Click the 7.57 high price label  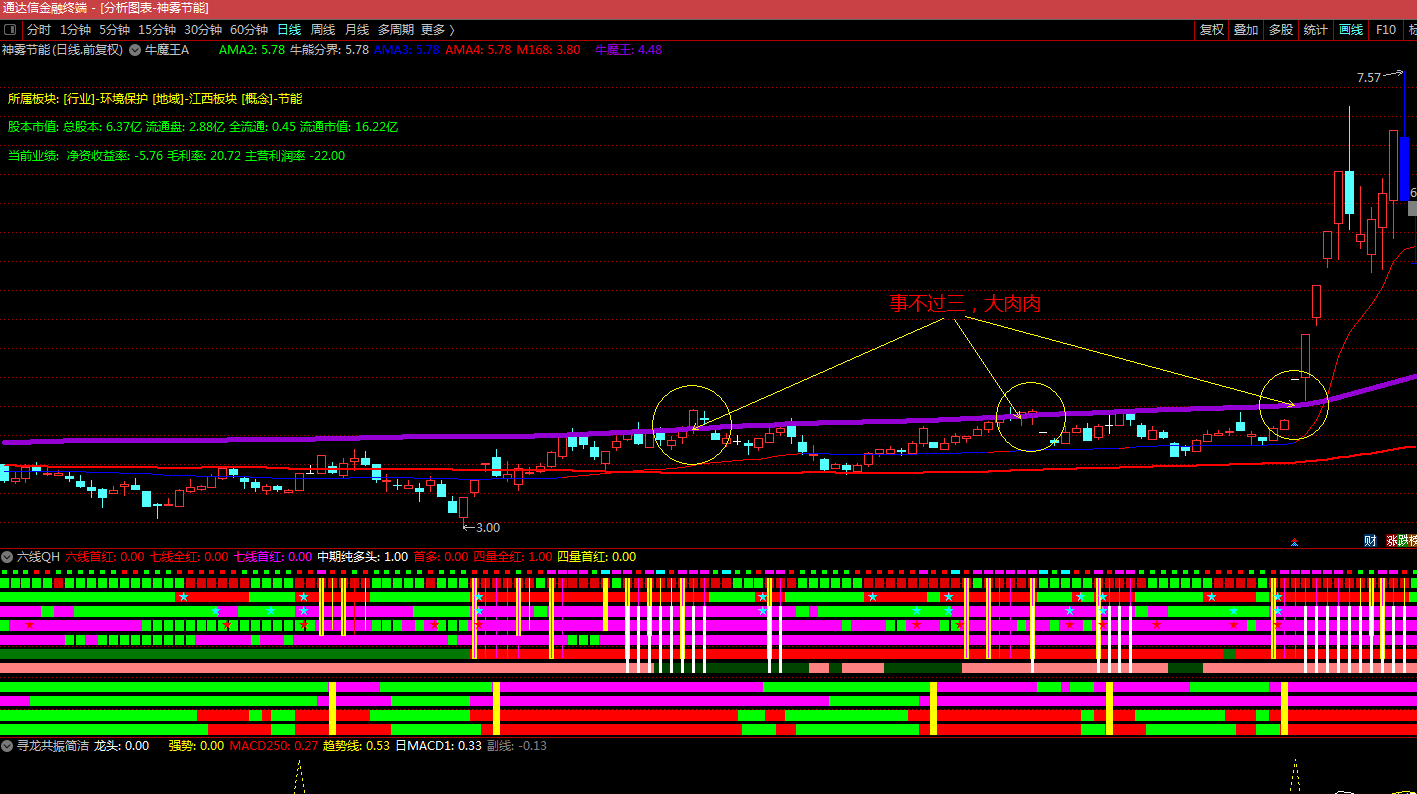tap(1369, 77)
